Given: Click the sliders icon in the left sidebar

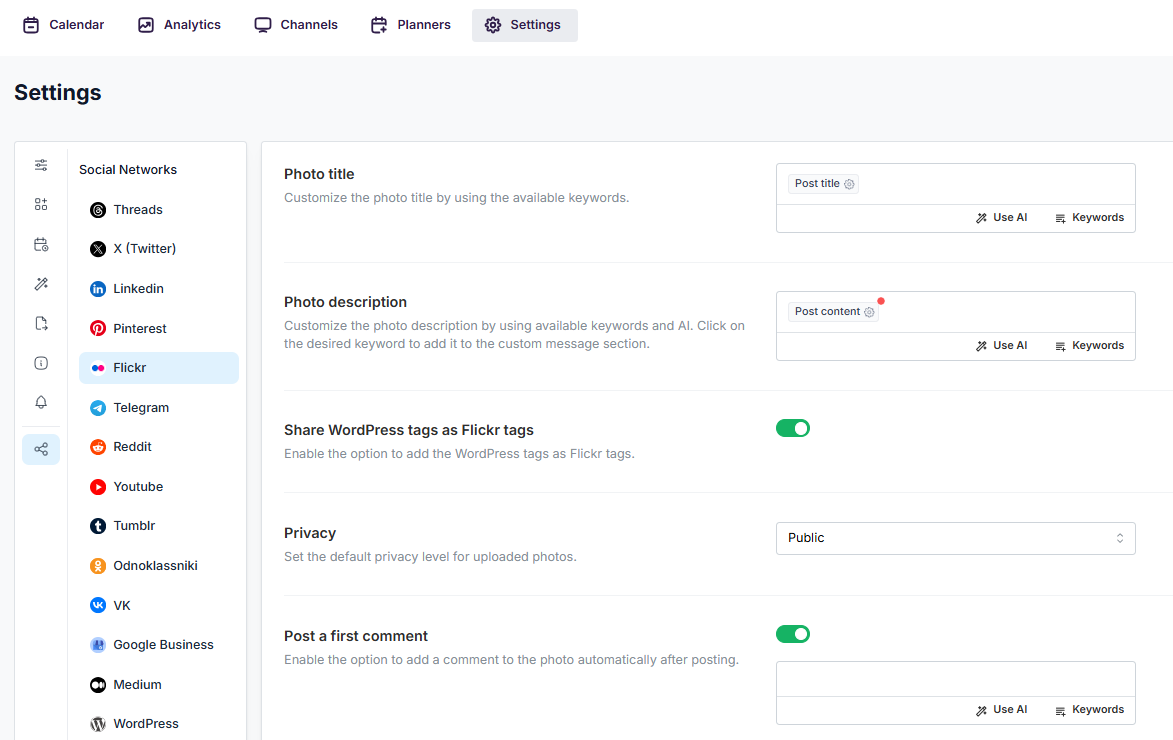Looking at the screenshot, I should pyautogui.click(x=41, y=165).
